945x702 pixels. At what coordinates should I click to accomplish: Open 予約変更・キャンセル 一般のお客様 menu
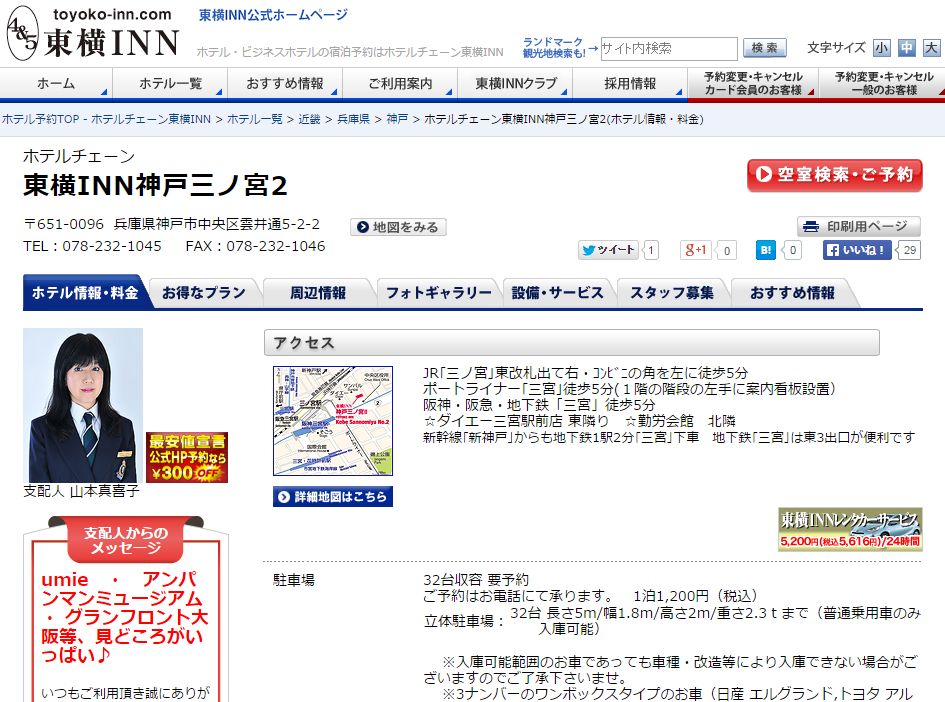tap(883, 83)
